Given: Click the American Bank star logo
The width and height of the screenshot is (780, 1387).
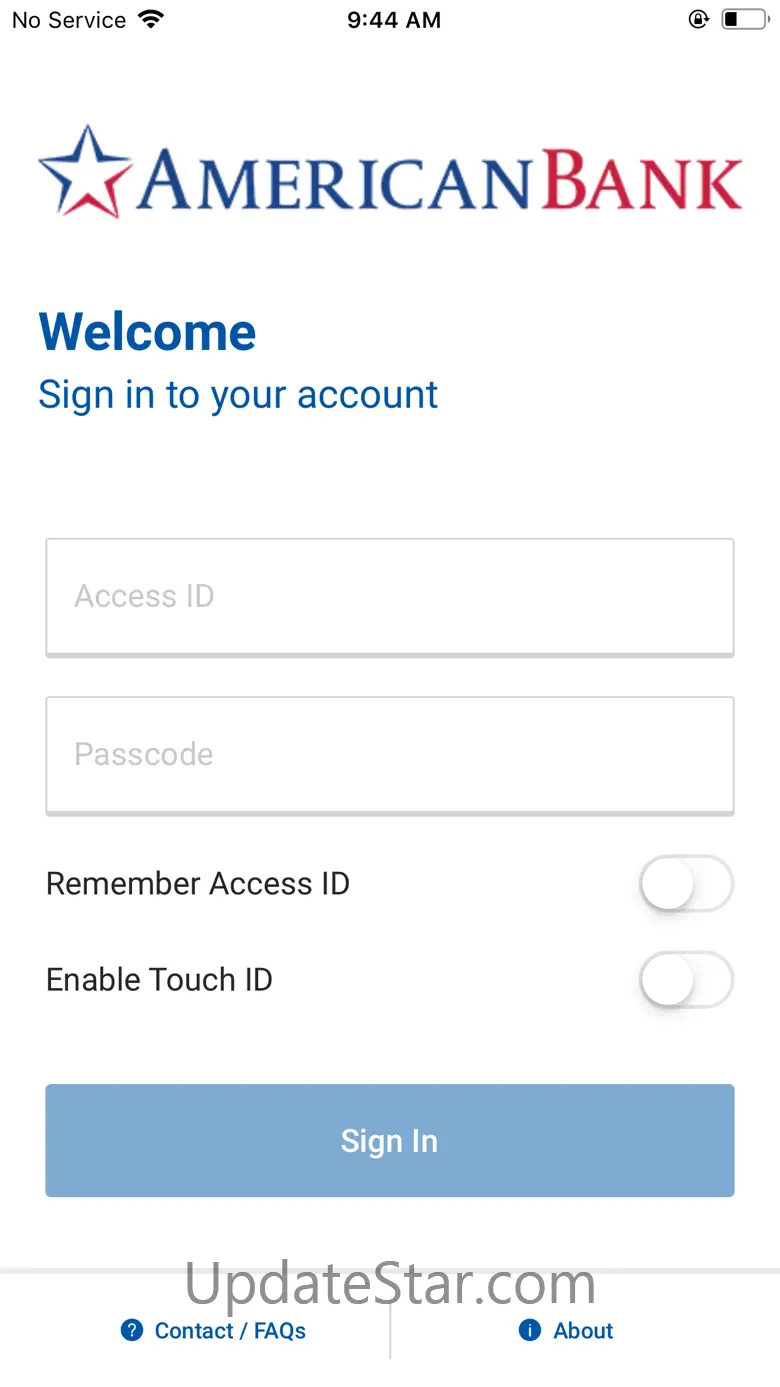Looking at the screenshot, I should point(85,171).
